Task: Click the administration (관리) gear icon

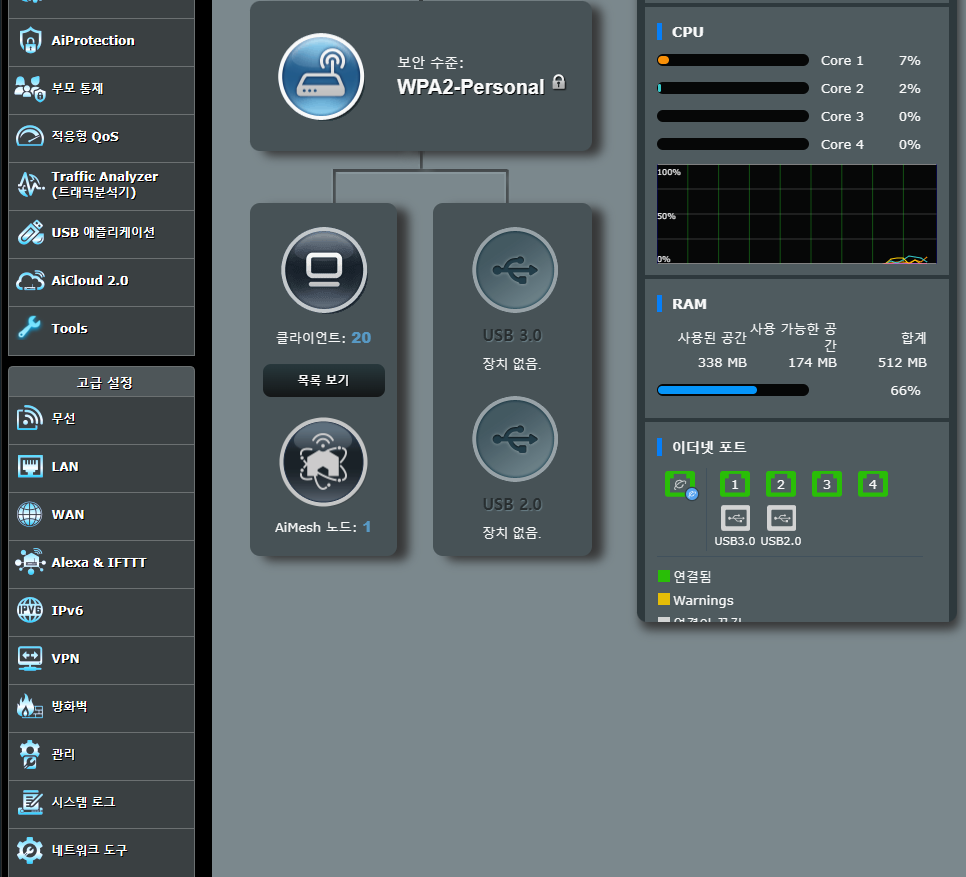Action: click(x=30, y=754)
